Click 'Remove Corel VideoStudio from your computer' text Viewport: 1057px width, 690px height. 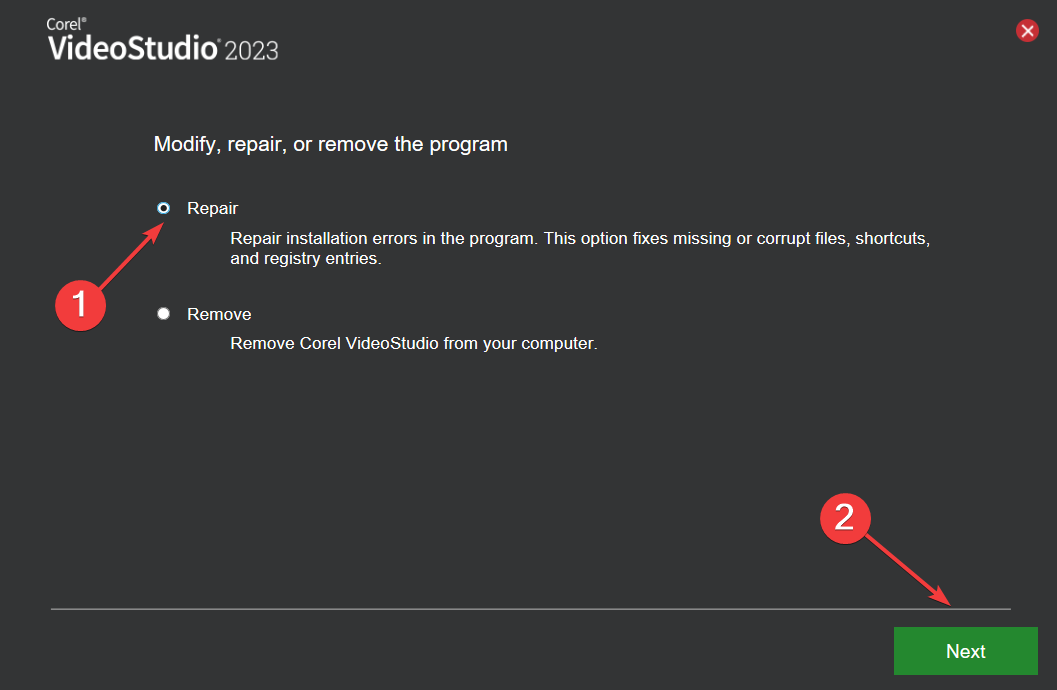[x=413, y=343]
